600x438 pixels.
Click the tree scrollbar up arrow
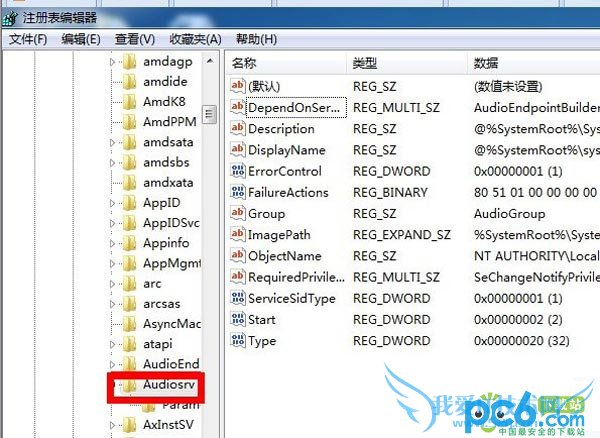coord(210,61)
